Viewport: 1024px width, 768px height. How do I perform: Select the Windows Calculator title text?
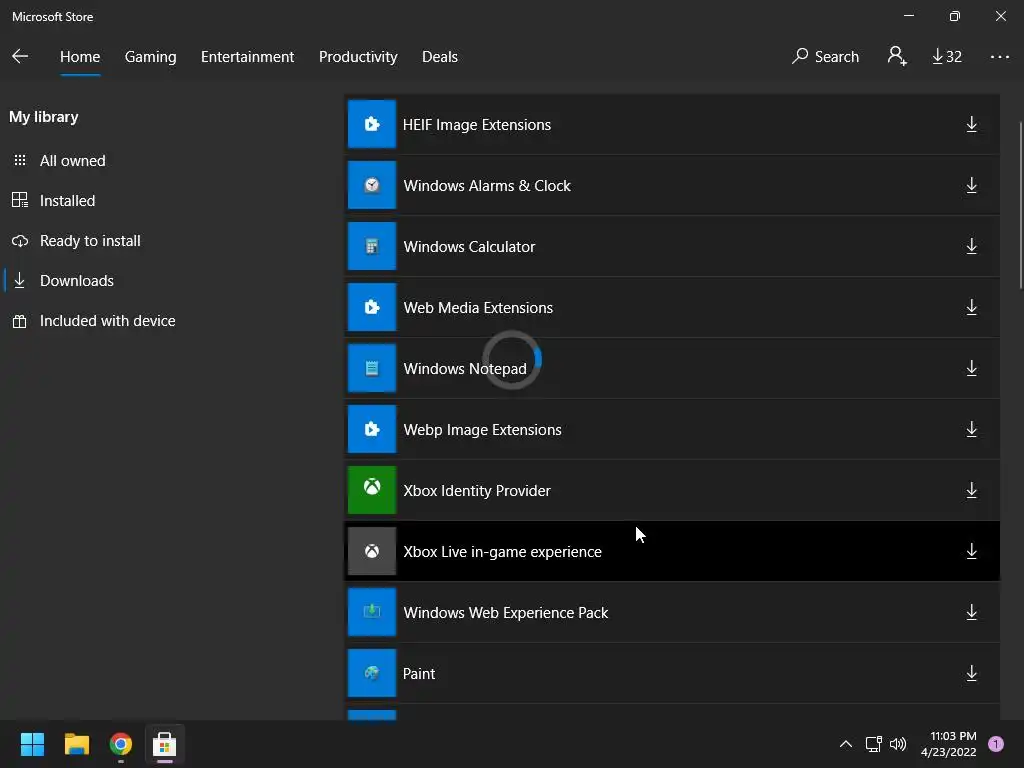pyautogui.click(x=469, y=247)
